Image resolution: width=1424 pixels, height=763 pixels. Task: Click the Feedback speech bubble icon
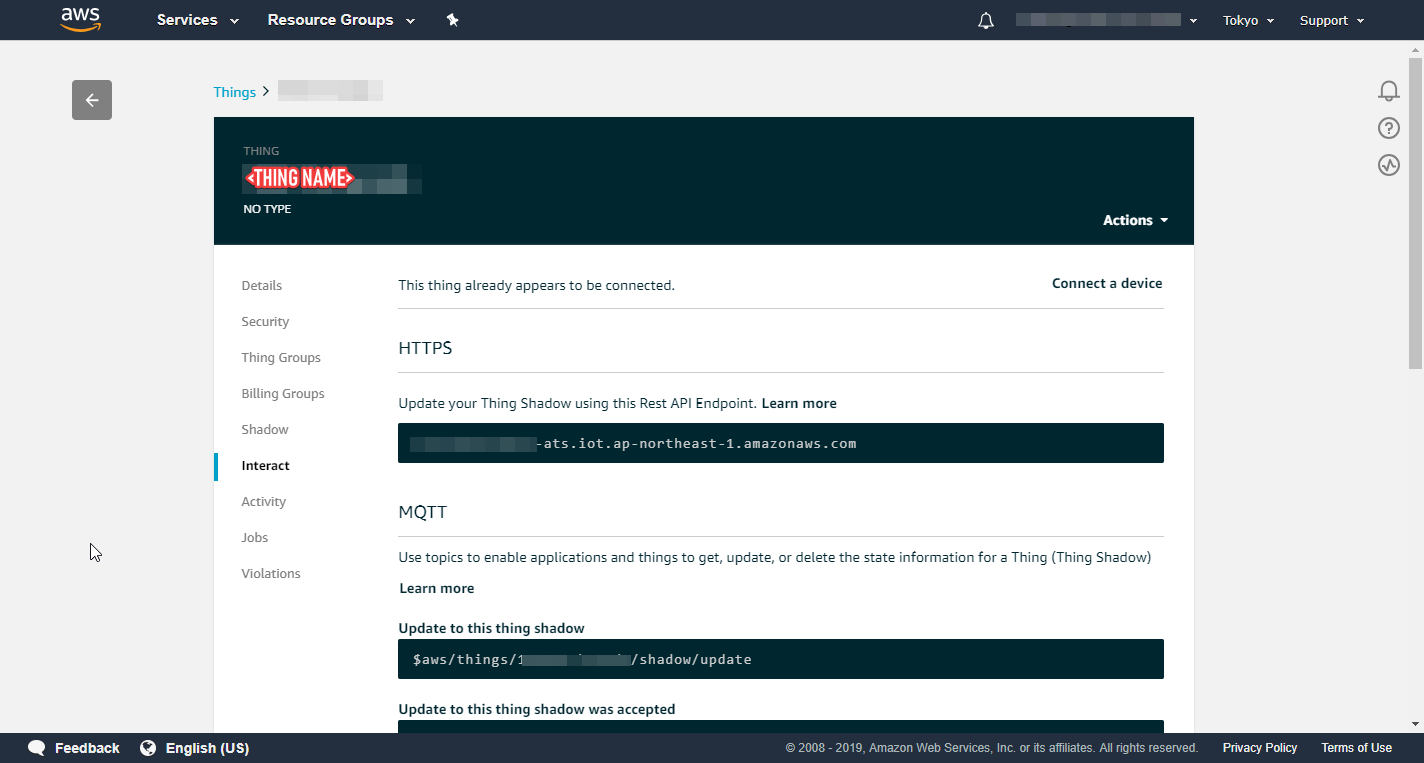pos(37,748)
